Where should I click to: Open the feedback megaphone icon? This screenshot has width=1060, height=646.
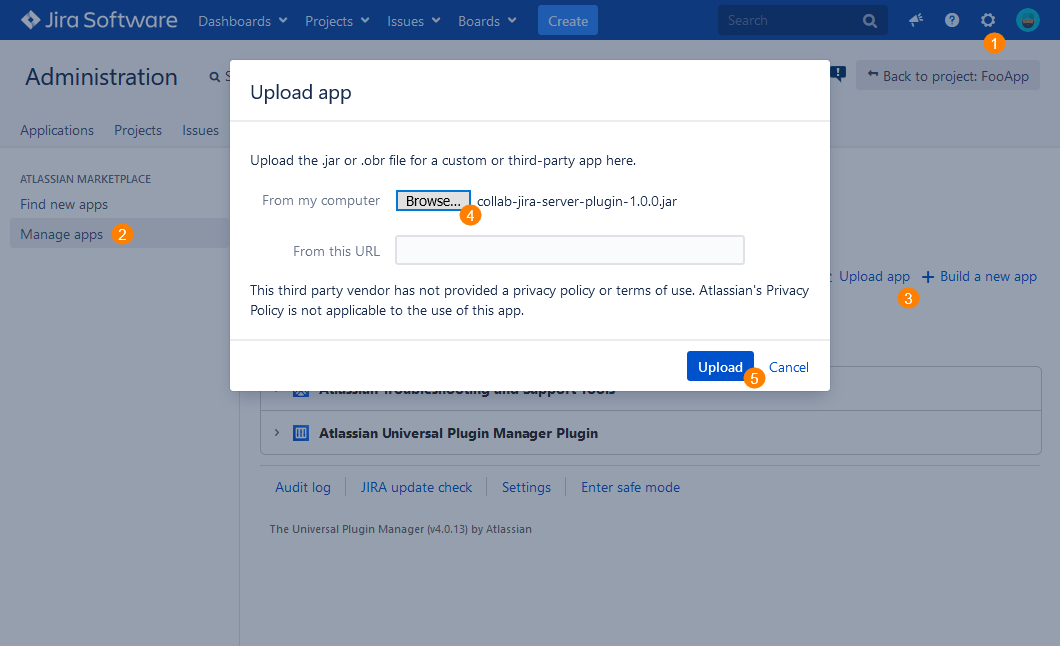pos(915,20)
